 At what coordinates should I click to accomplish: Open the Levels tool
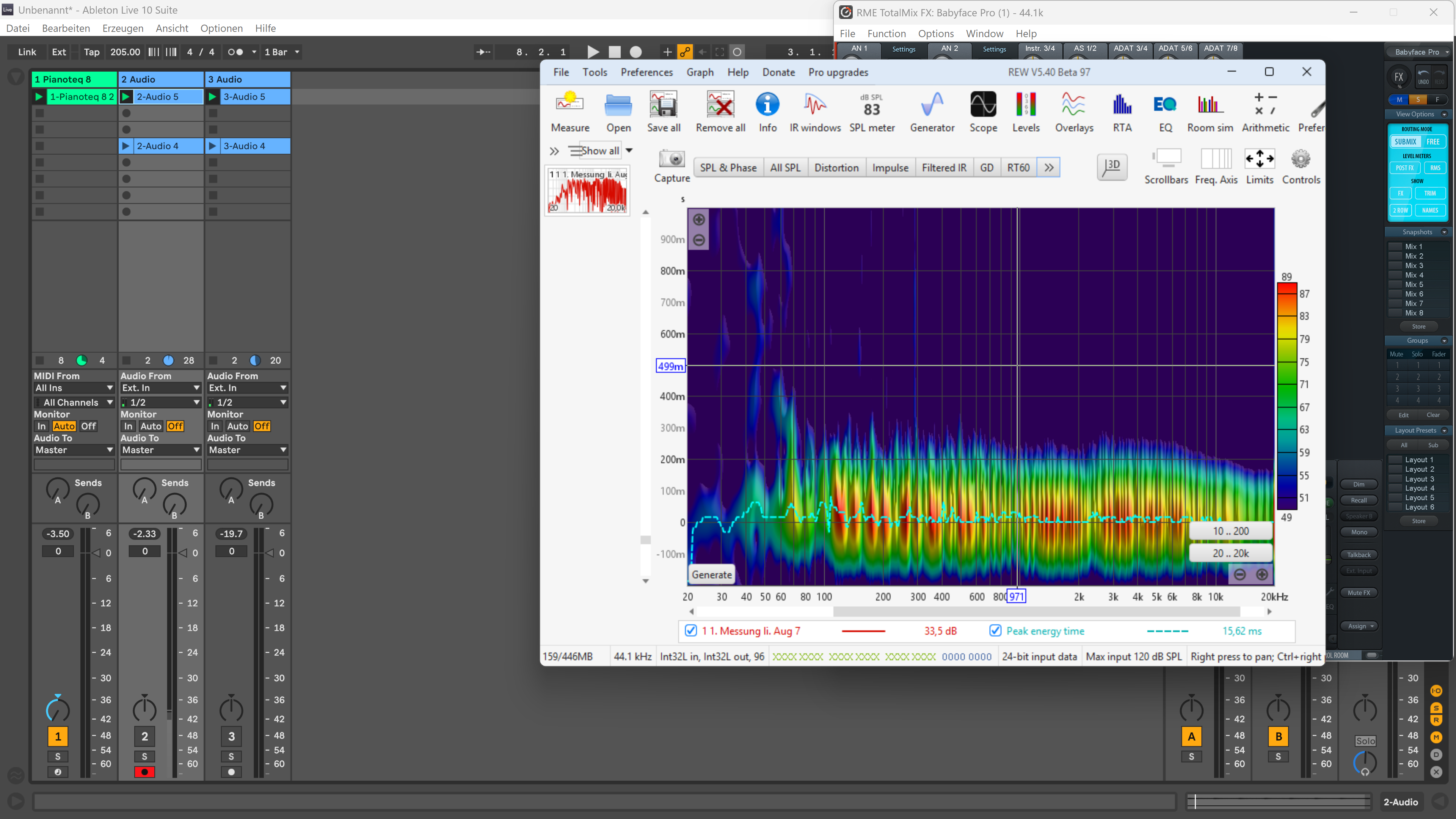[1026, 112]
